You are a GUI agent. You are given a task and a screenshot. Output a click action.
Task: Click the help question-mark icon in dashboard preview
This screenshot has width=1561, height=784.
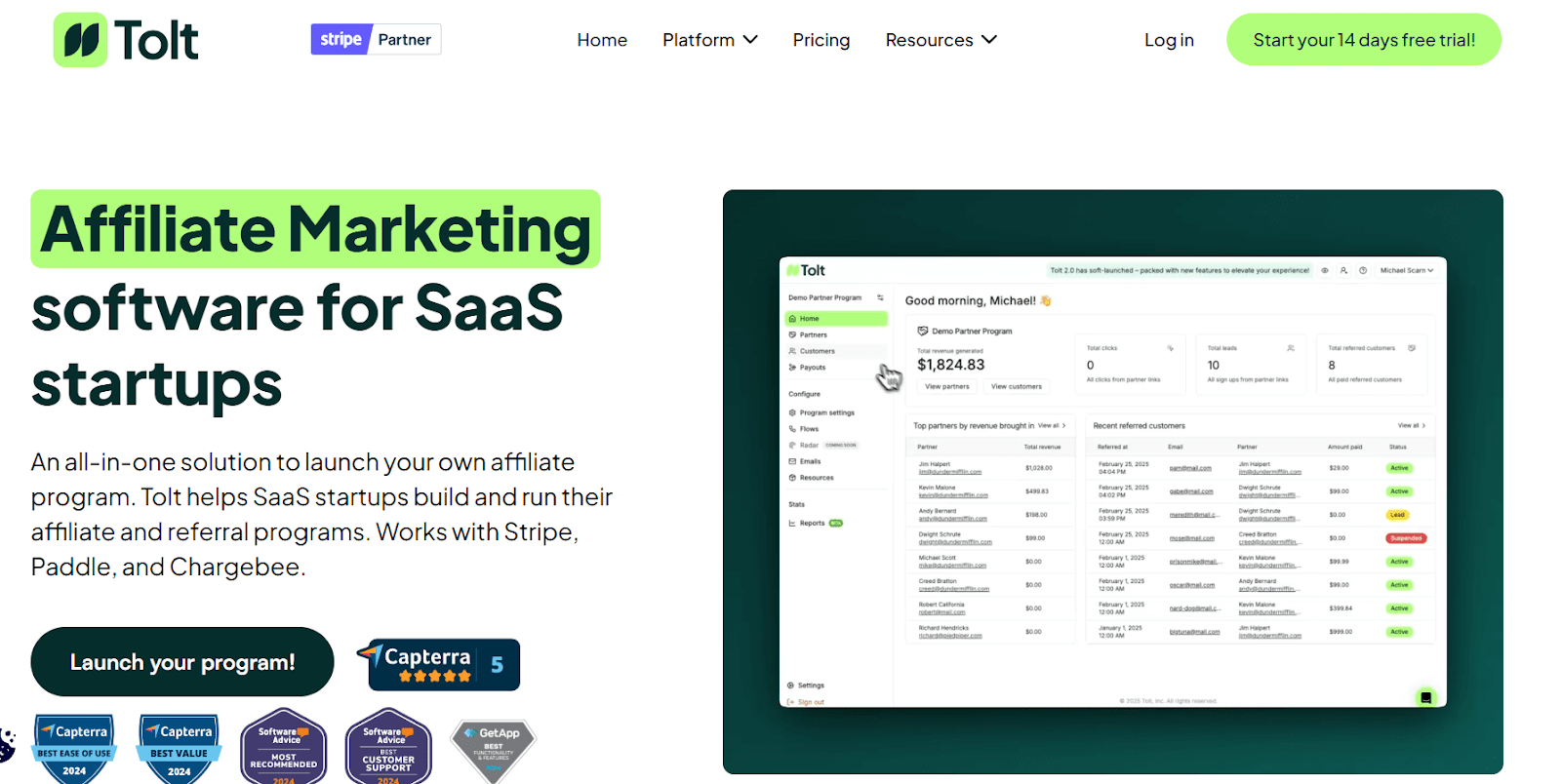tap(1363, 270)
